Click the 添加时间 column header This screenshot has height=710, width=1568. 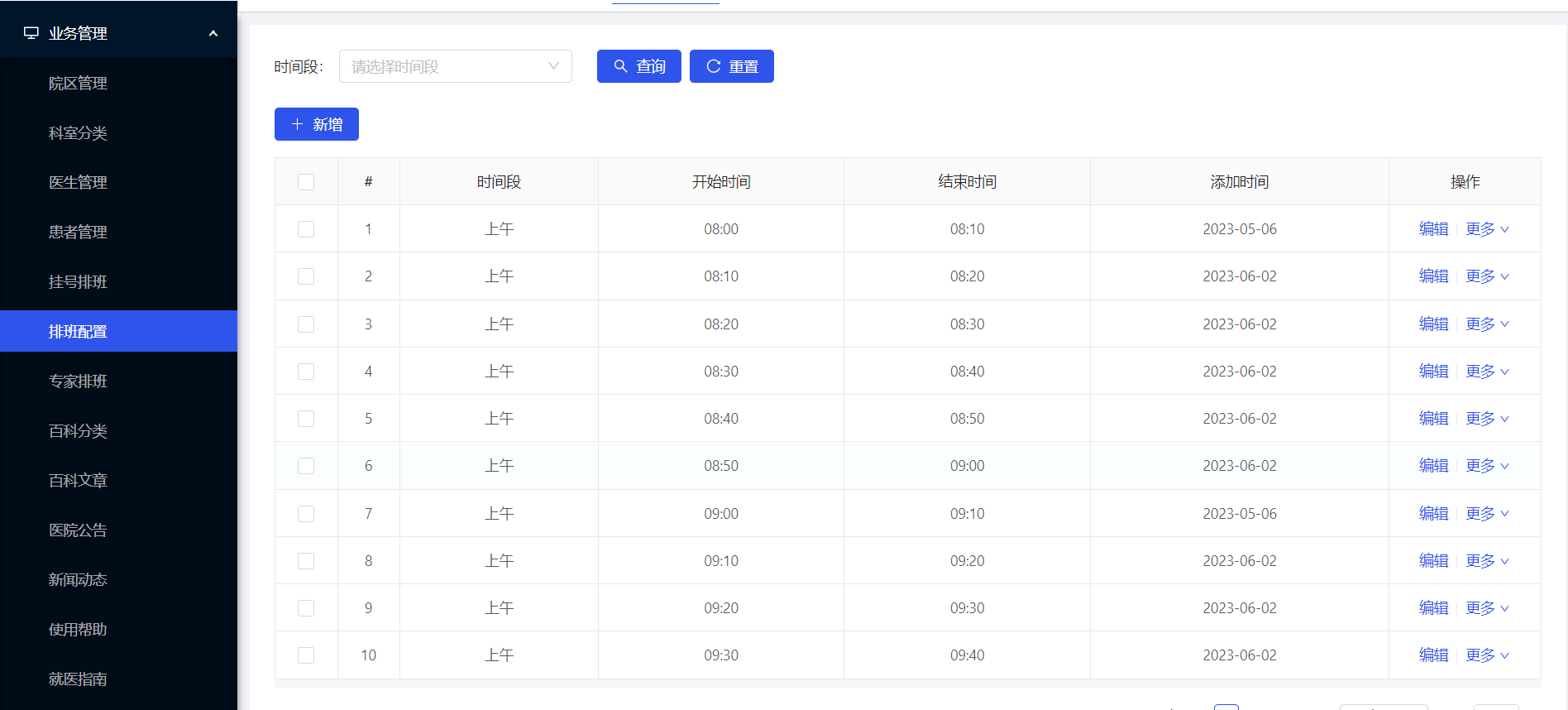tap(1240, 182)
